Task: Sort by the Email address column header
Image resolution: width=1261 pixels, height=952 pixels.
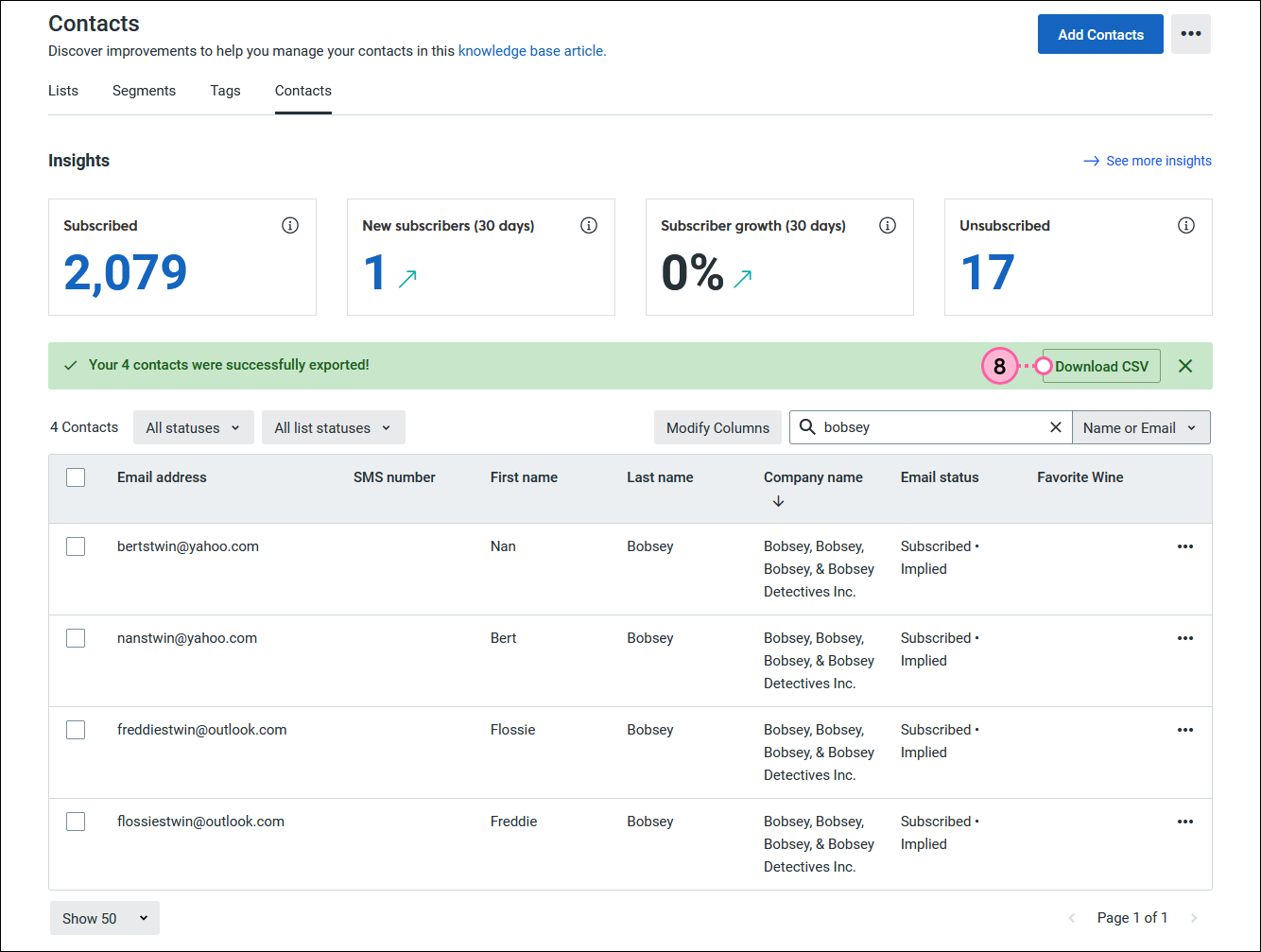Action: pos(162,477)
